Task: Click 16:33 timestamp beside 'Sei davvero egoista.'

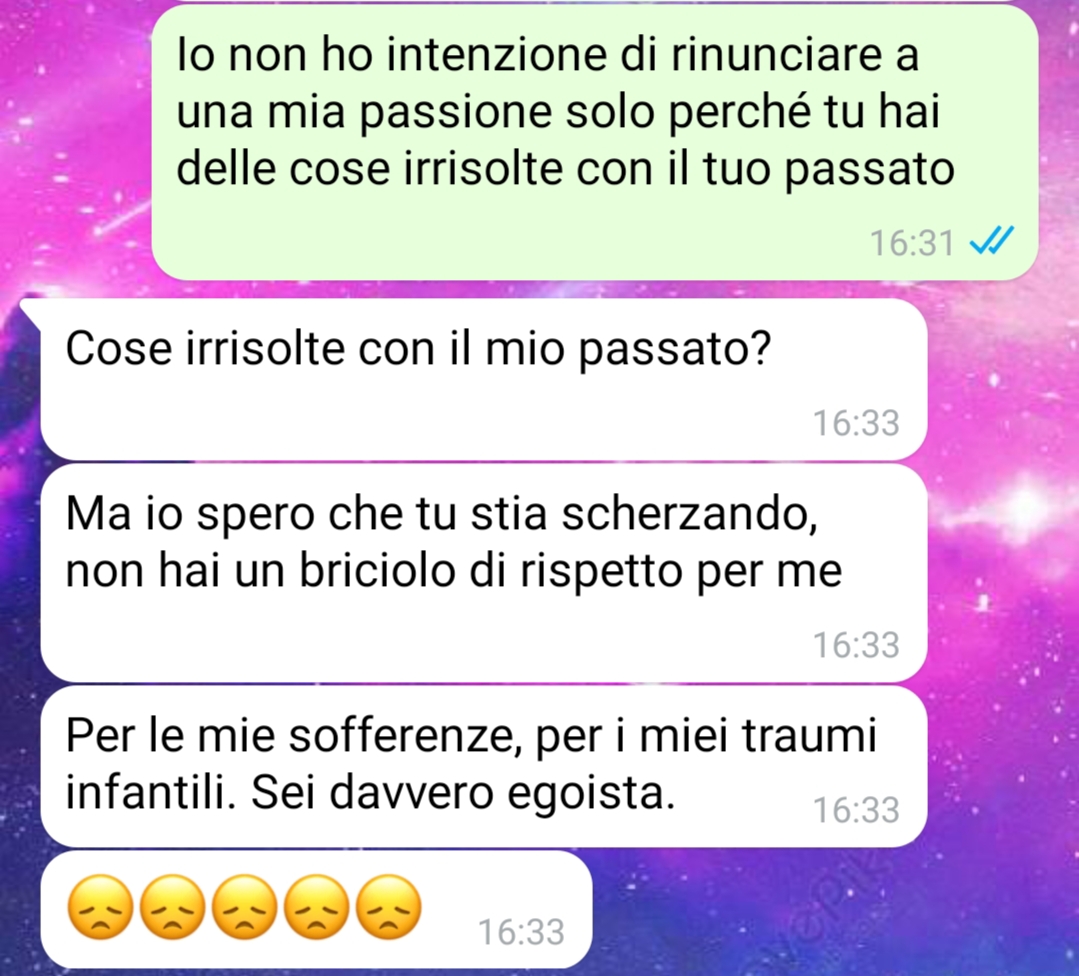Action: (x=856, y=809)
